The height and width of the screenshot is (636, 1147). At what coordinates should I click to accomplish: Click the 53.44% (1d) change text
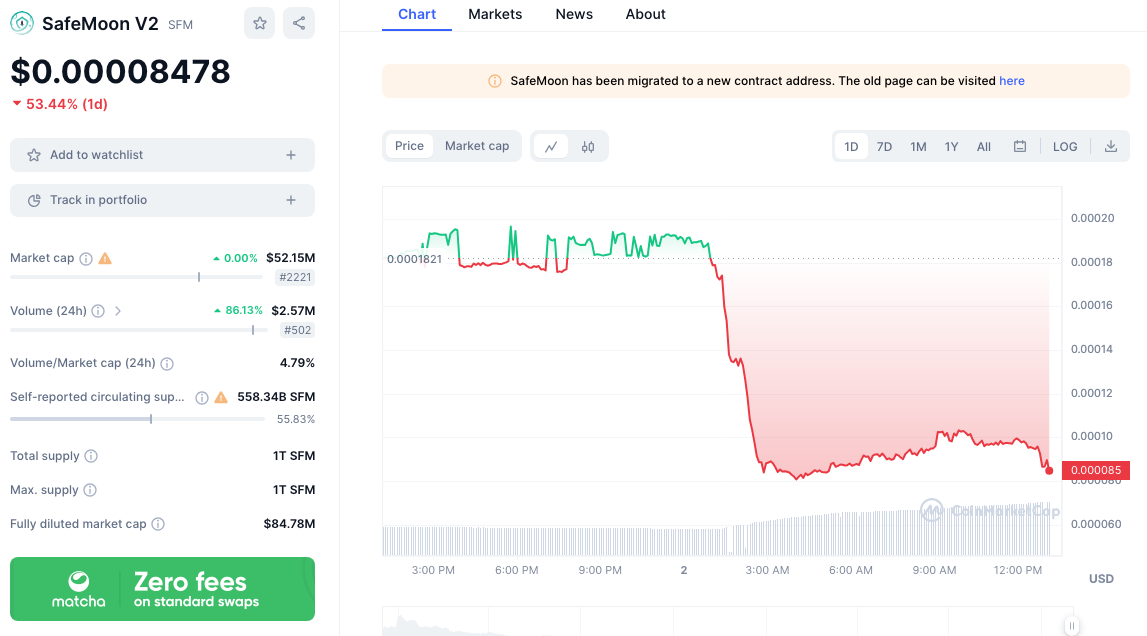tap(67, 105)
